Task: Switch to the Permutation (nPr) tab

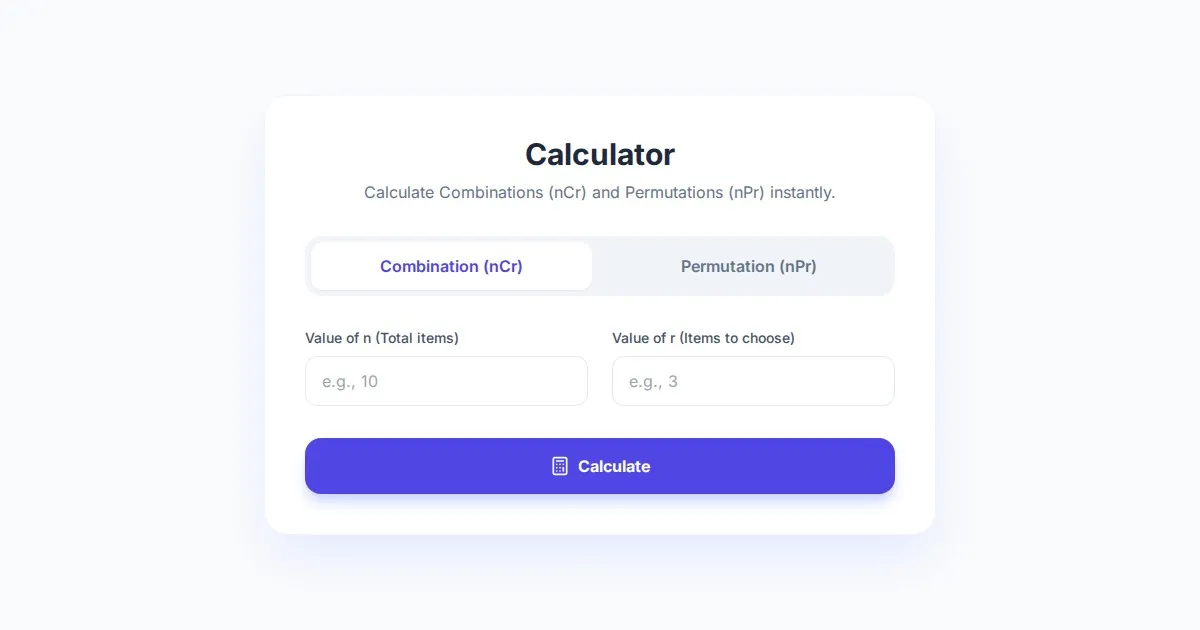Action: (x=748, y=266)
